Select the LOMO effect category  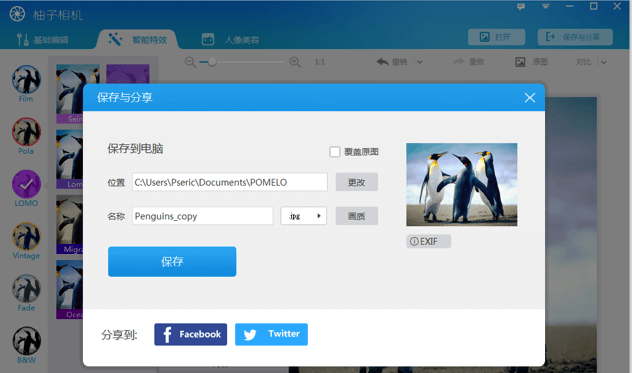pyautogui.click(x=26, y=189)
